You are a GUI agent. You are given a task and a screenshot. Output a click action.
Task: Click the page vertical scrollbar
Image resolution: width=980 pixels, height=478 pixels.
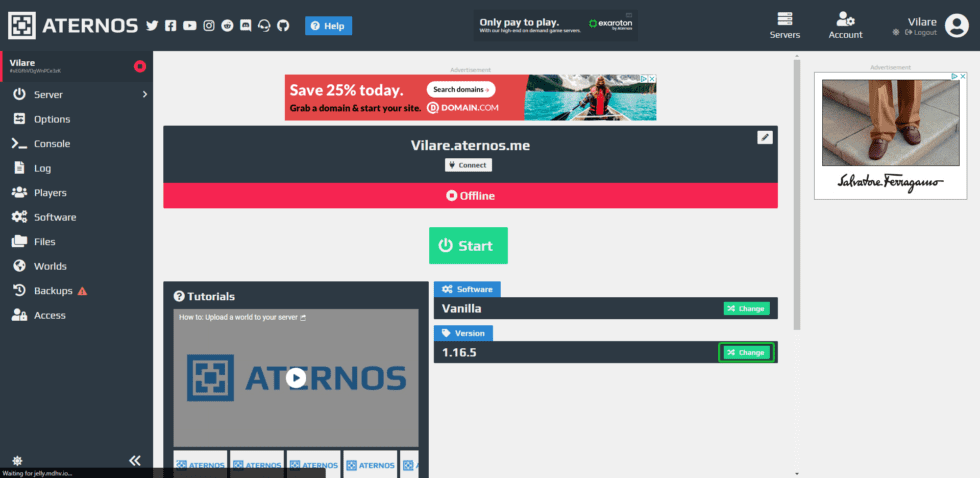[796, 194]
